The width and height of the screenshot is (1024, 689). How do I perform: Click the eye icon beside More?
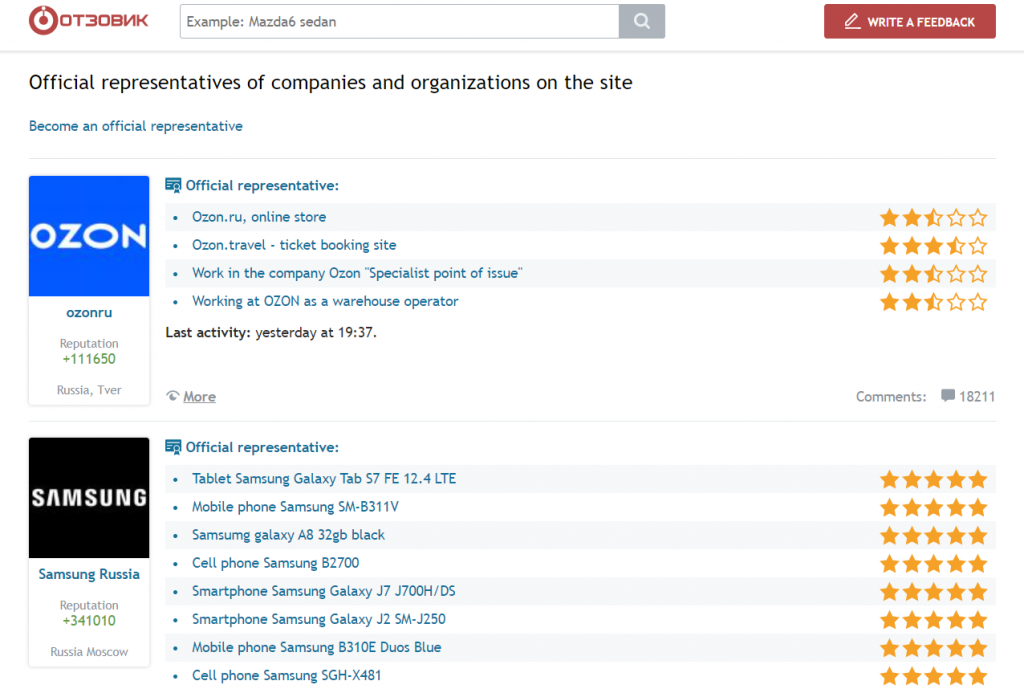point(172,396)
